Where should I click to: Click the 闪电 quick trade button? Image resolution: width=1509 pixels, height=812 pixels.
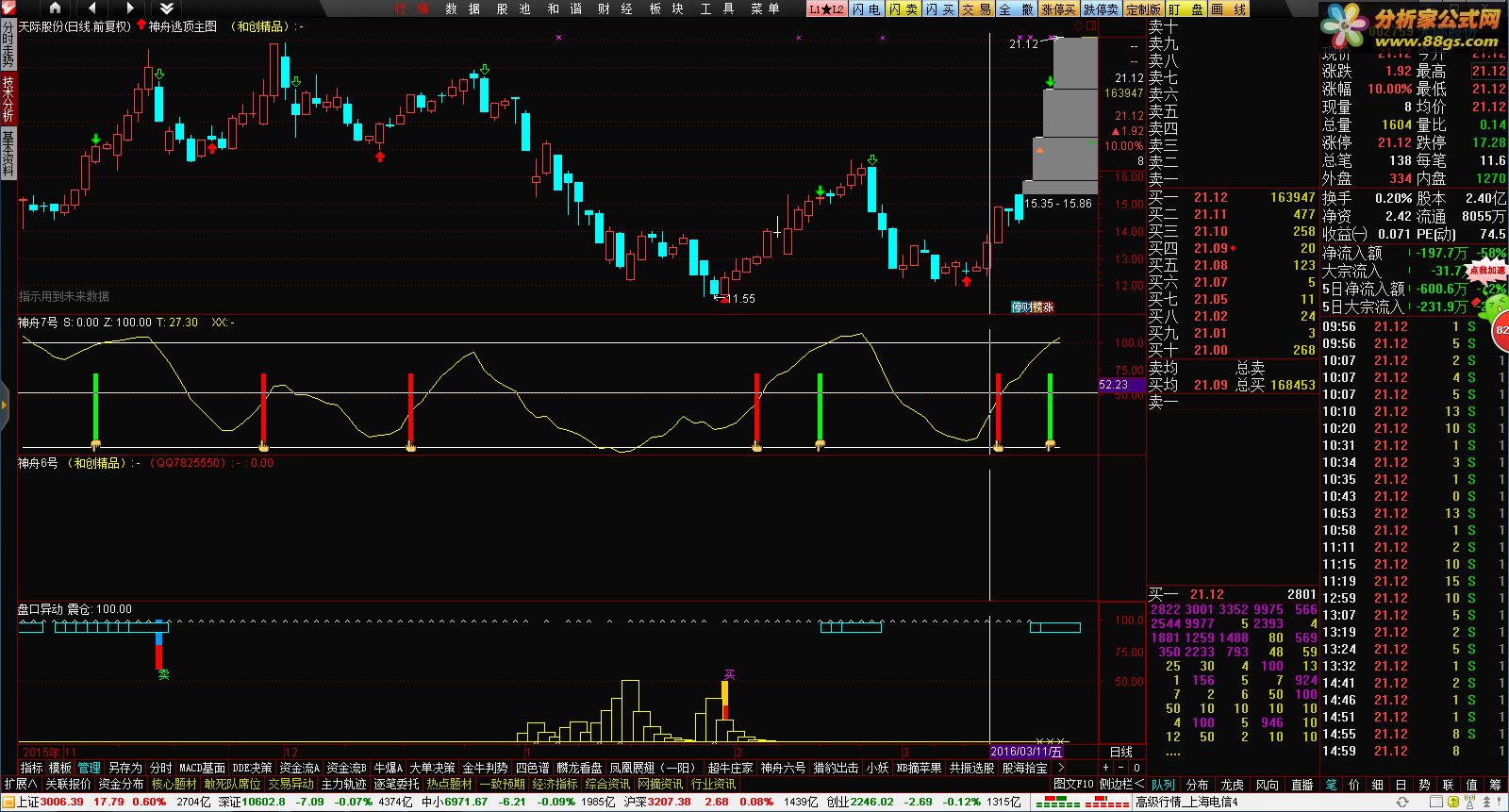coord(865,8)
